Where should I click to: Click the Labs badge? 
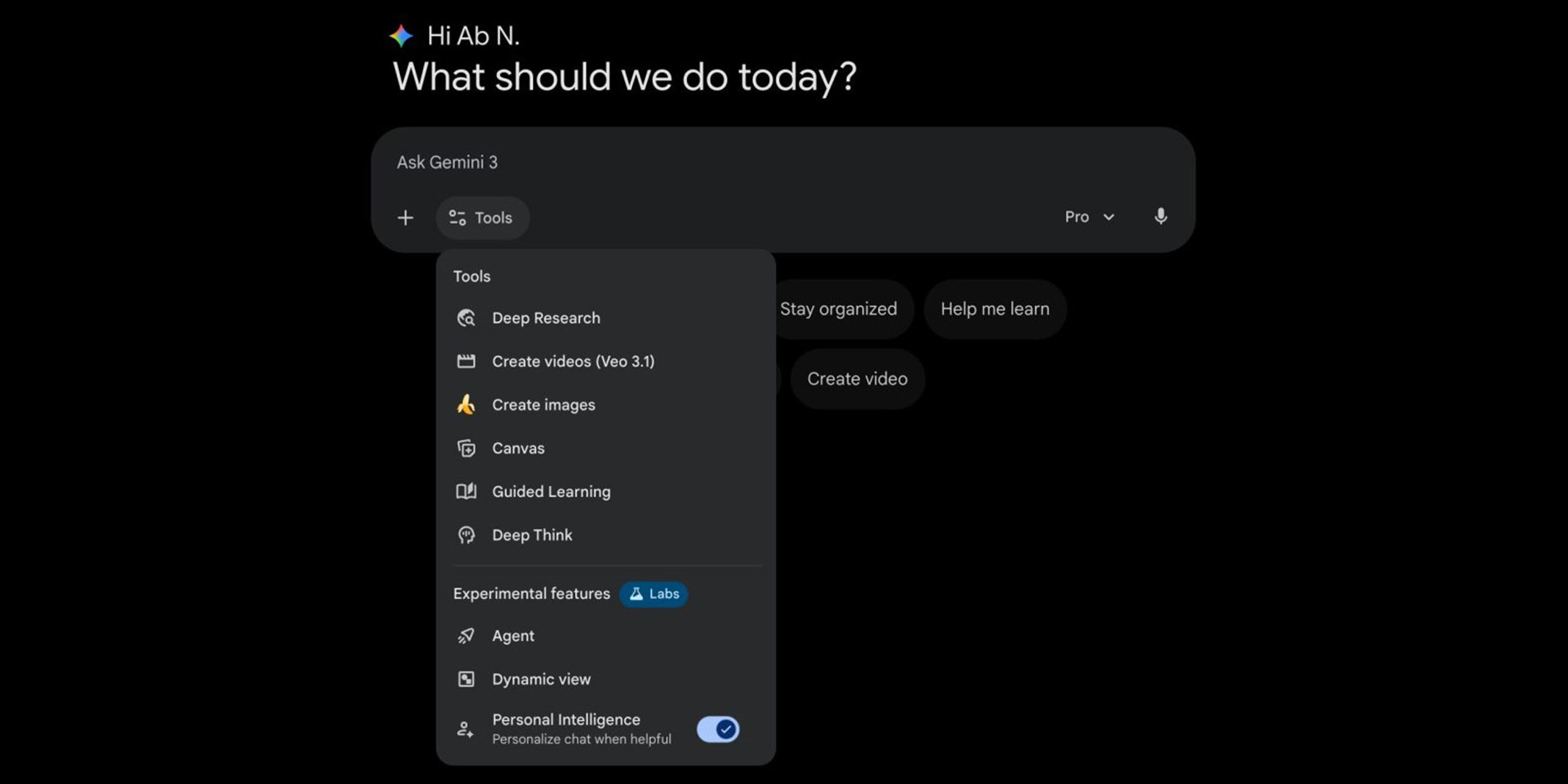[x=654, y=594]
